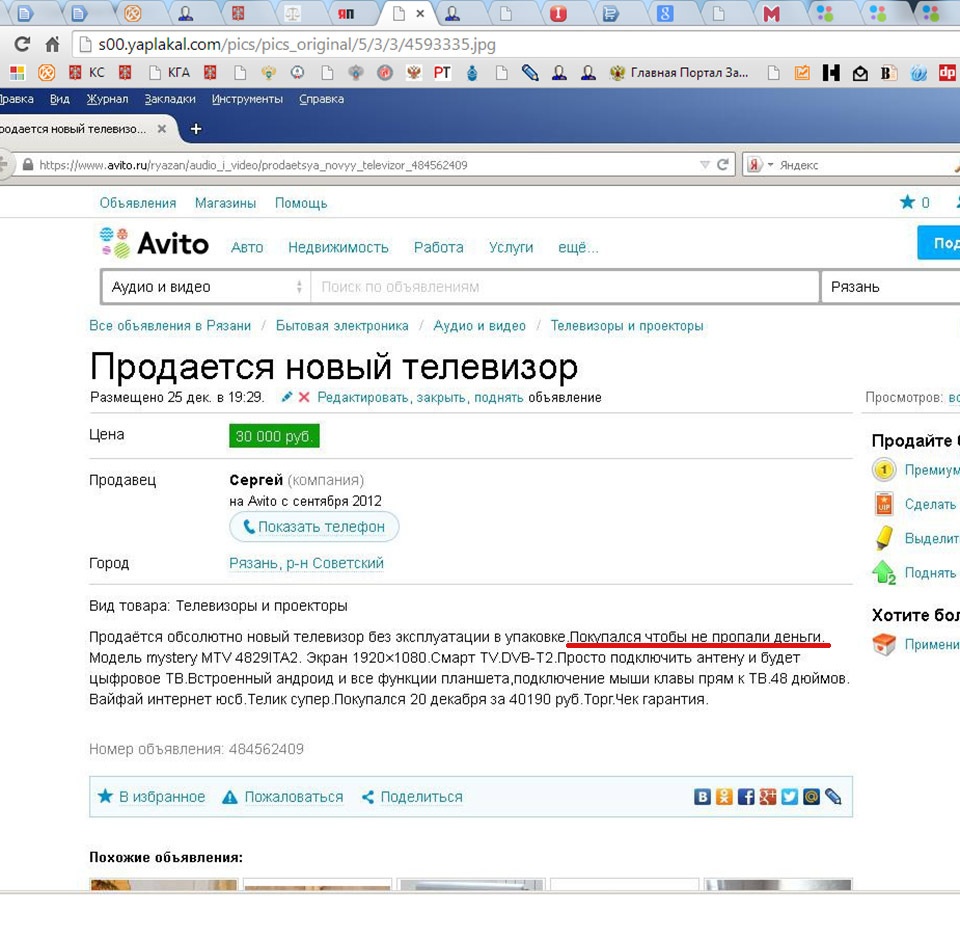The width and height of the screenshot is (960, 940).
Task: Open the Журнал menu
Action: 107,99
